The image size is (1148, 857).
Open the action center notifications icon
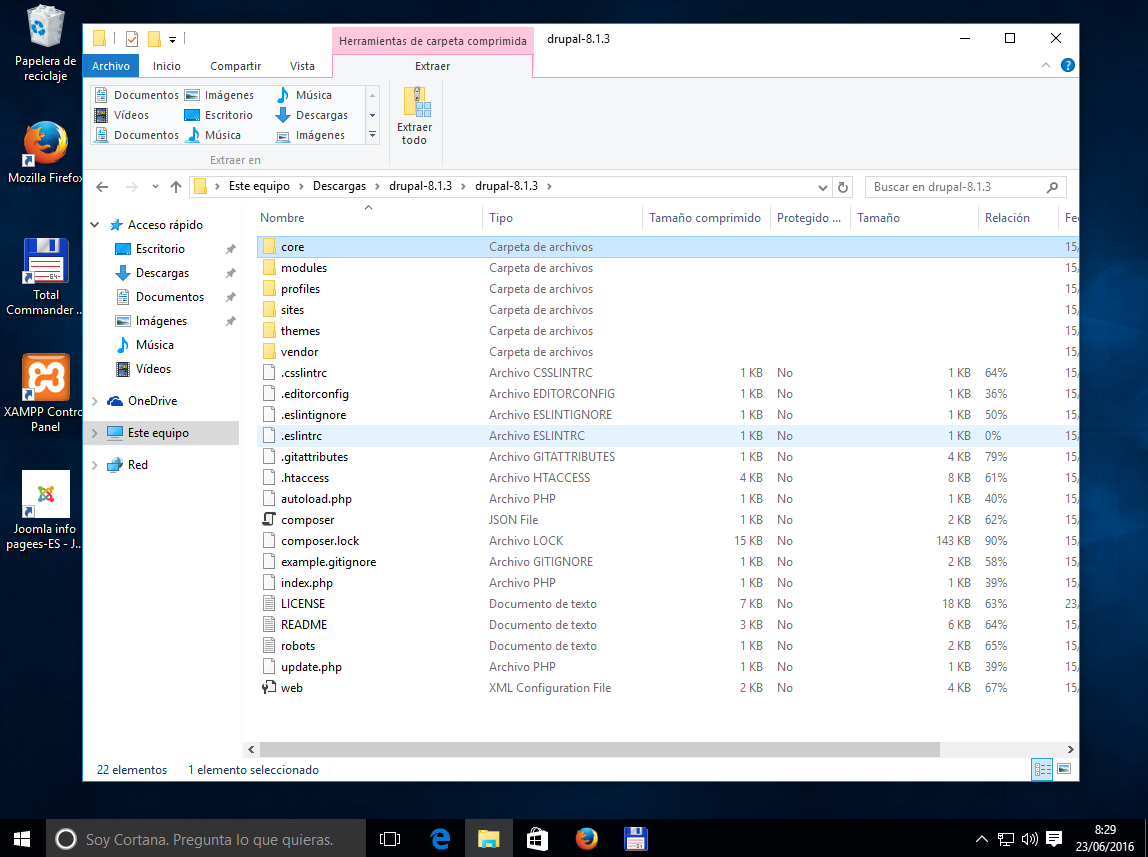point(1054,839)
